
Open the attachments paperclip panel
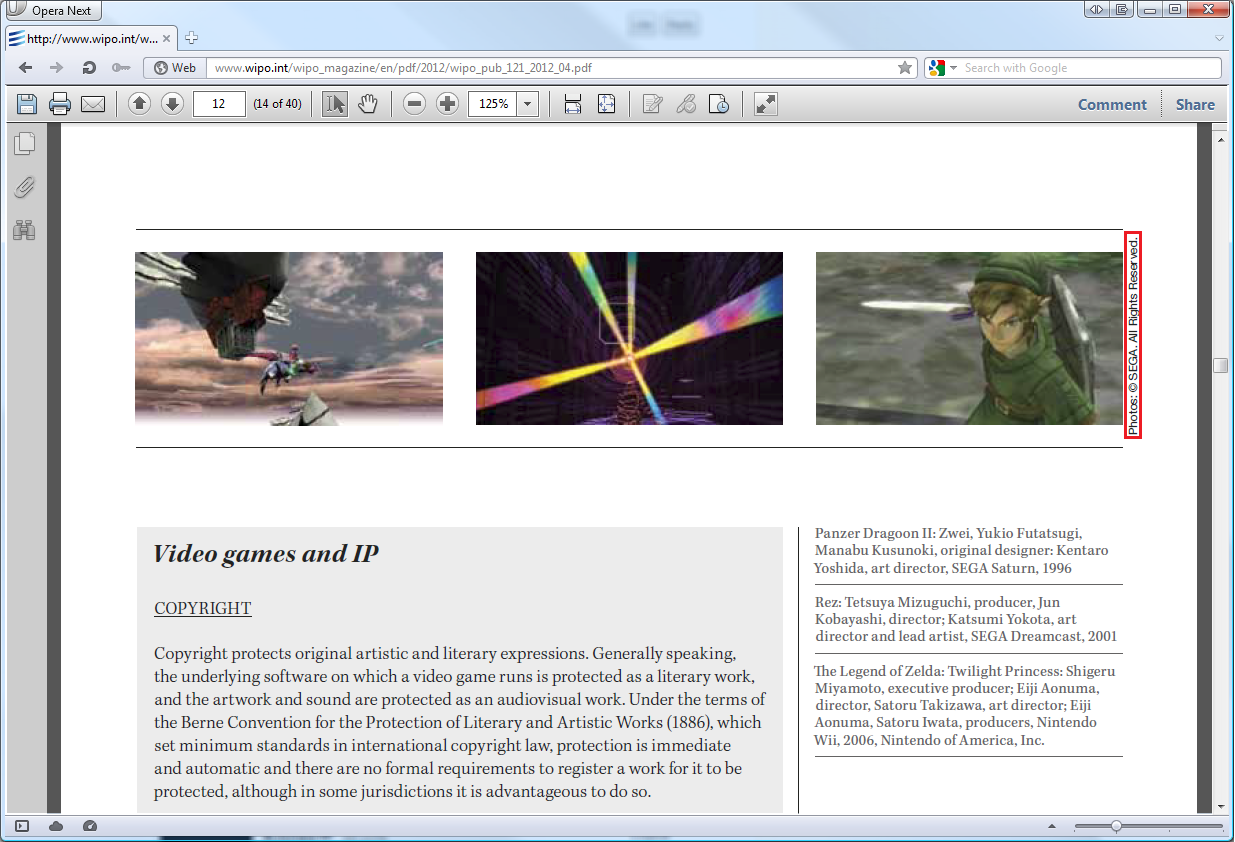[24, 187]
